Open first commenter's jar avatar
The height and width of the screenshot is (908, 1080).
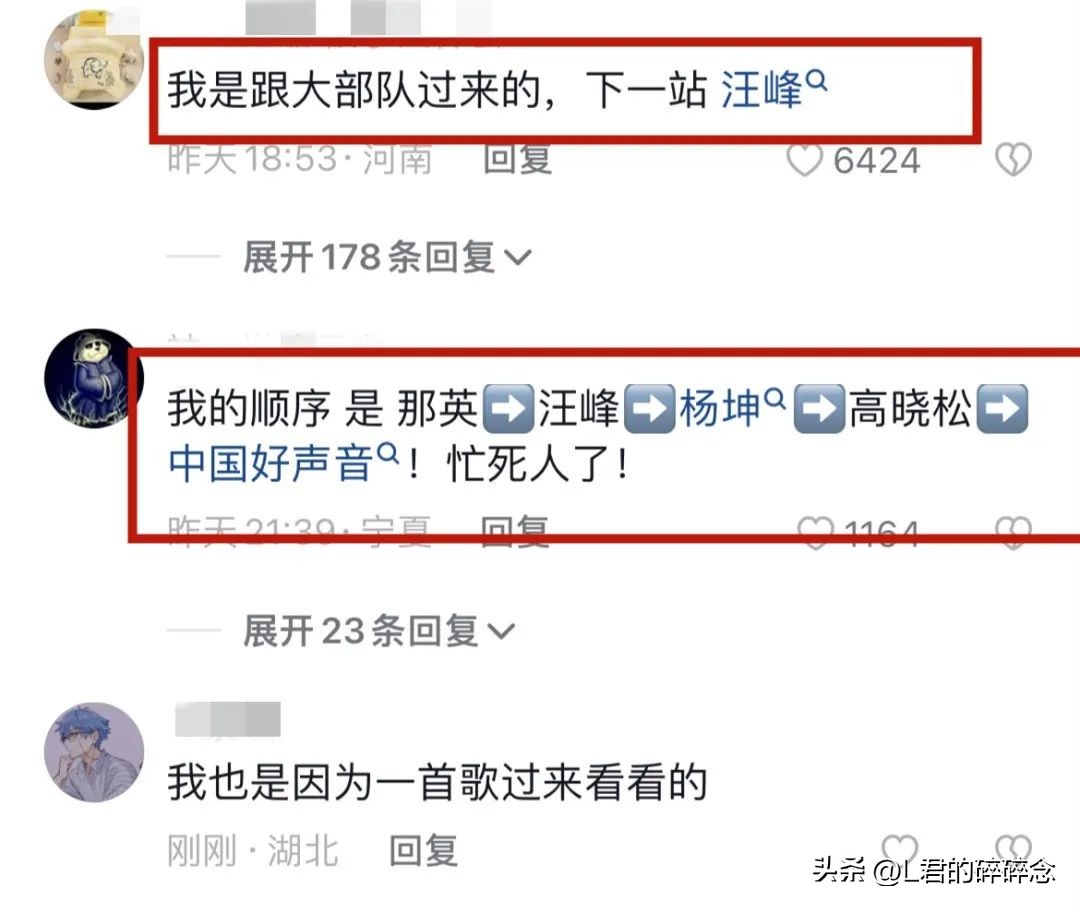pos(94,60)
